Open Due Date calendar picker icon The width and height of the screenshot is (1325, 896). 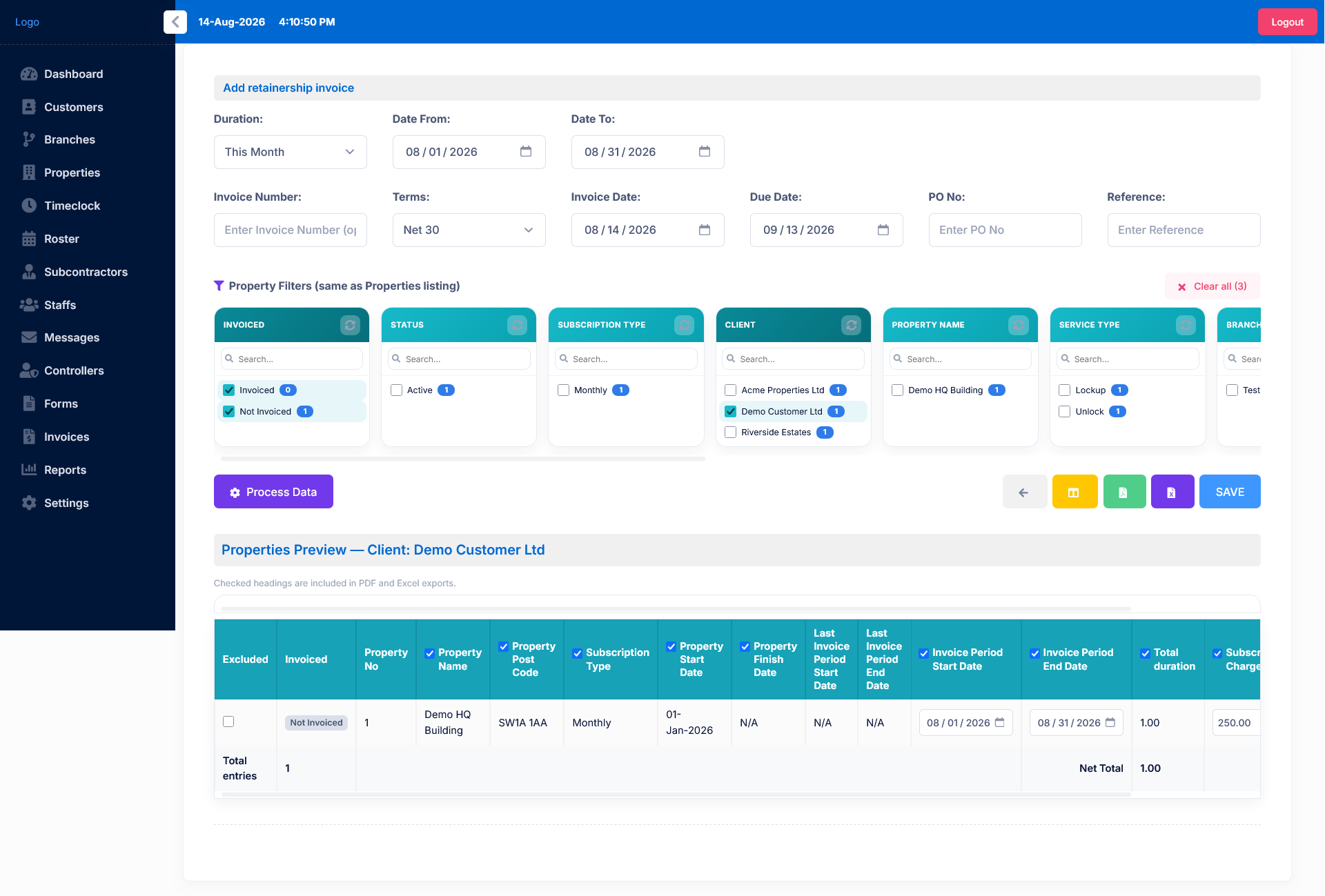883,230
